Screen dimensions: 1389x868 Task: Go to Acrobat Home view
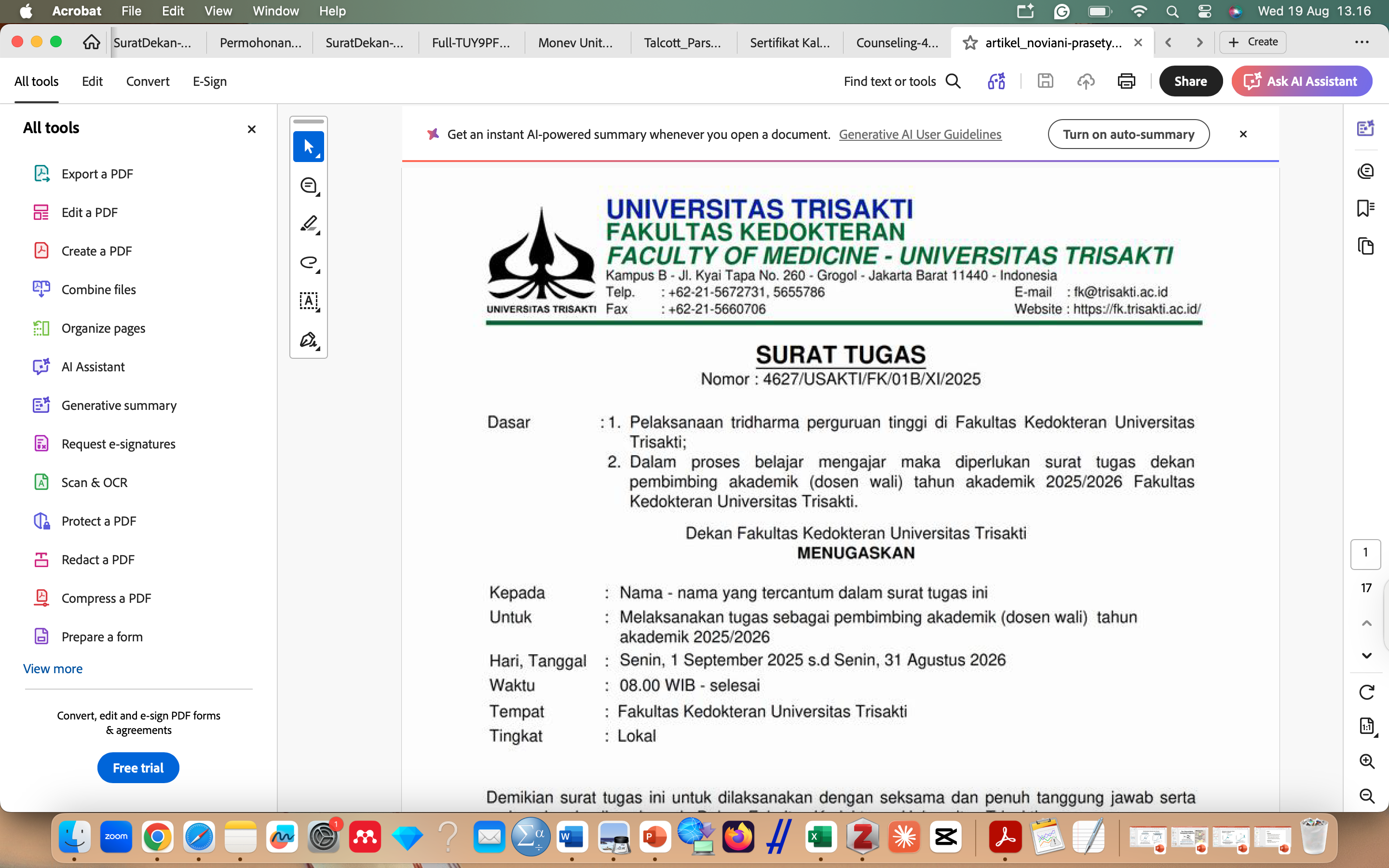pos(91,42)
